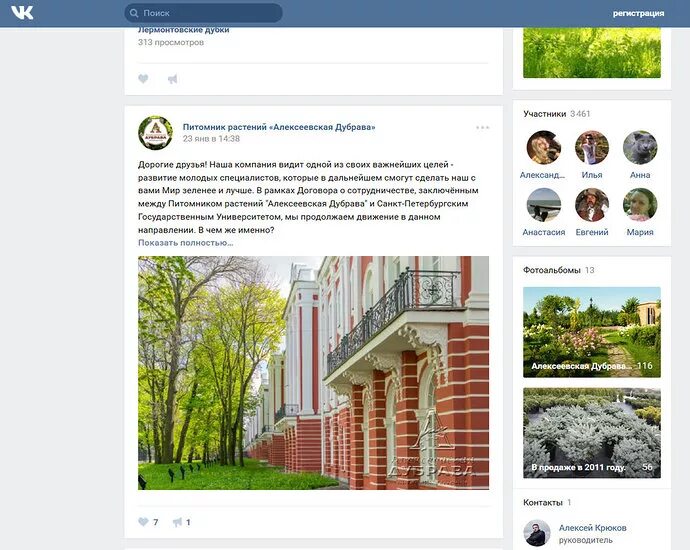Open В продаже в 2011 году album
This screenshot has width=690, height=550.
(x=592, y=433)
